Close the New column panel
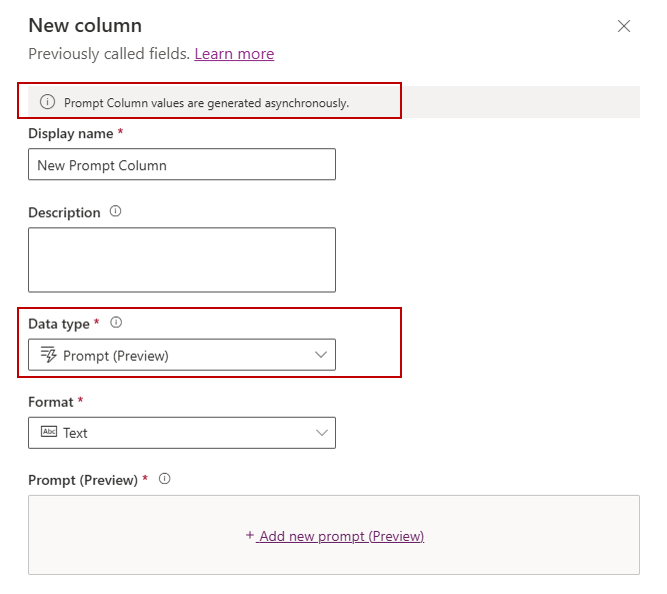 coord(624,26)
